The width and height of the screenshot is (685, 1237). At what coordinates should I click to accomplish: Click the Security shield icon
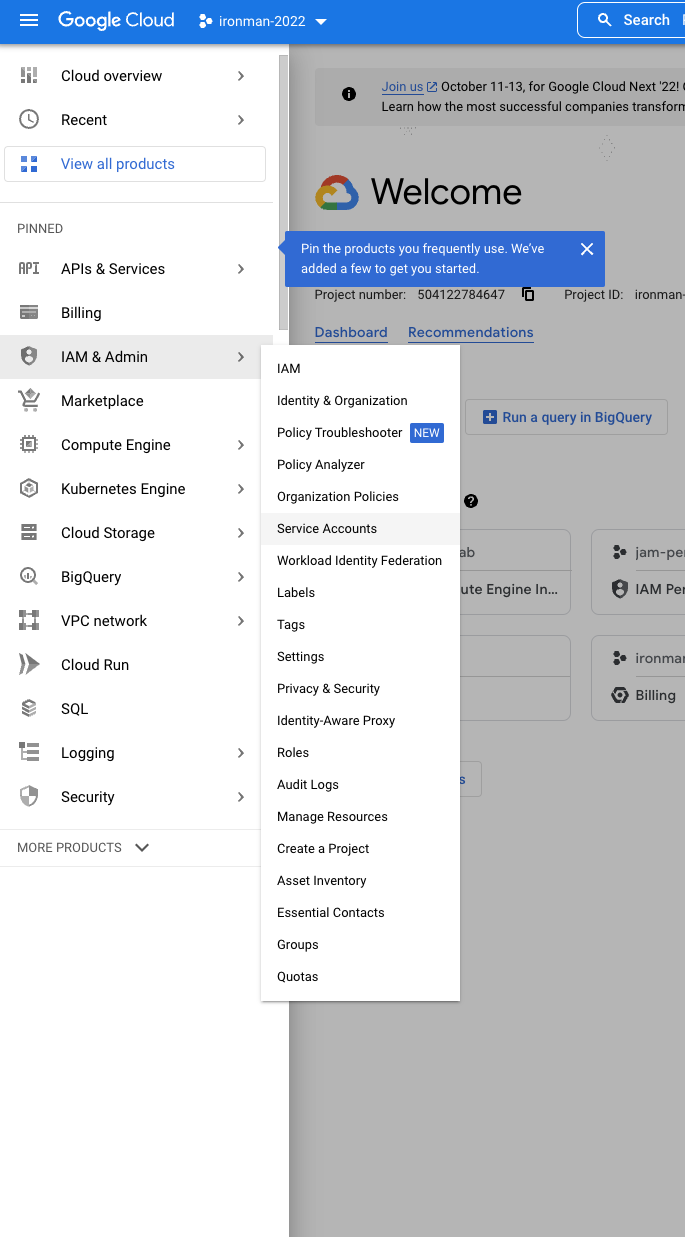click(29, 797)
